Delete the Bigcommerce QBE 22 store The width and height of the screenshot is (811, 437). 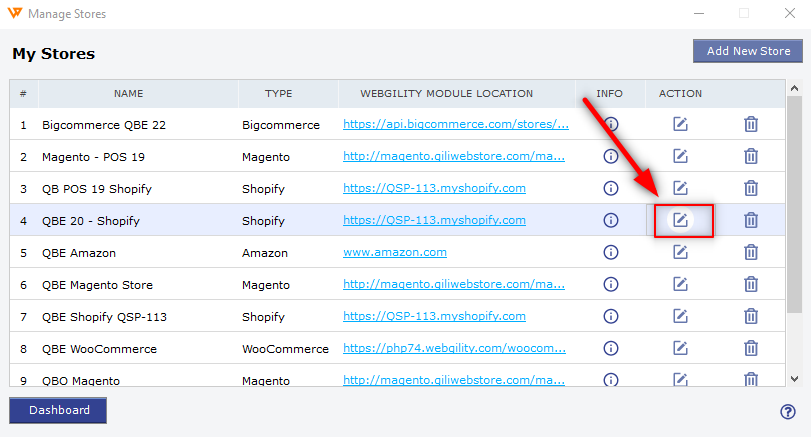(x=750, y=125)
